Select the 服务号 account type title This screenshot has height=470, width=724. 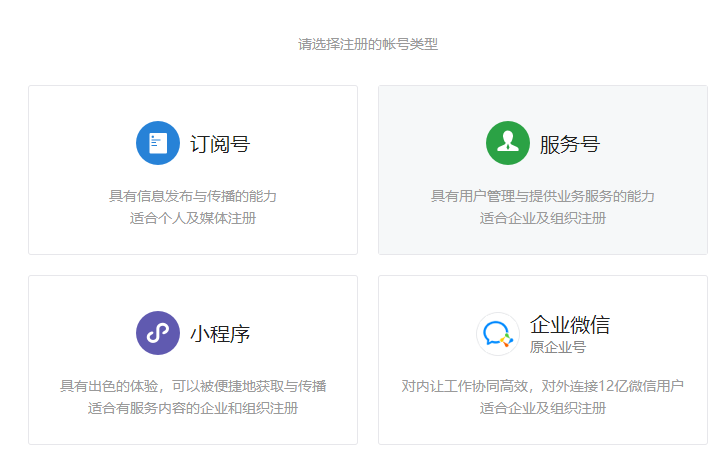pos(570,144)
